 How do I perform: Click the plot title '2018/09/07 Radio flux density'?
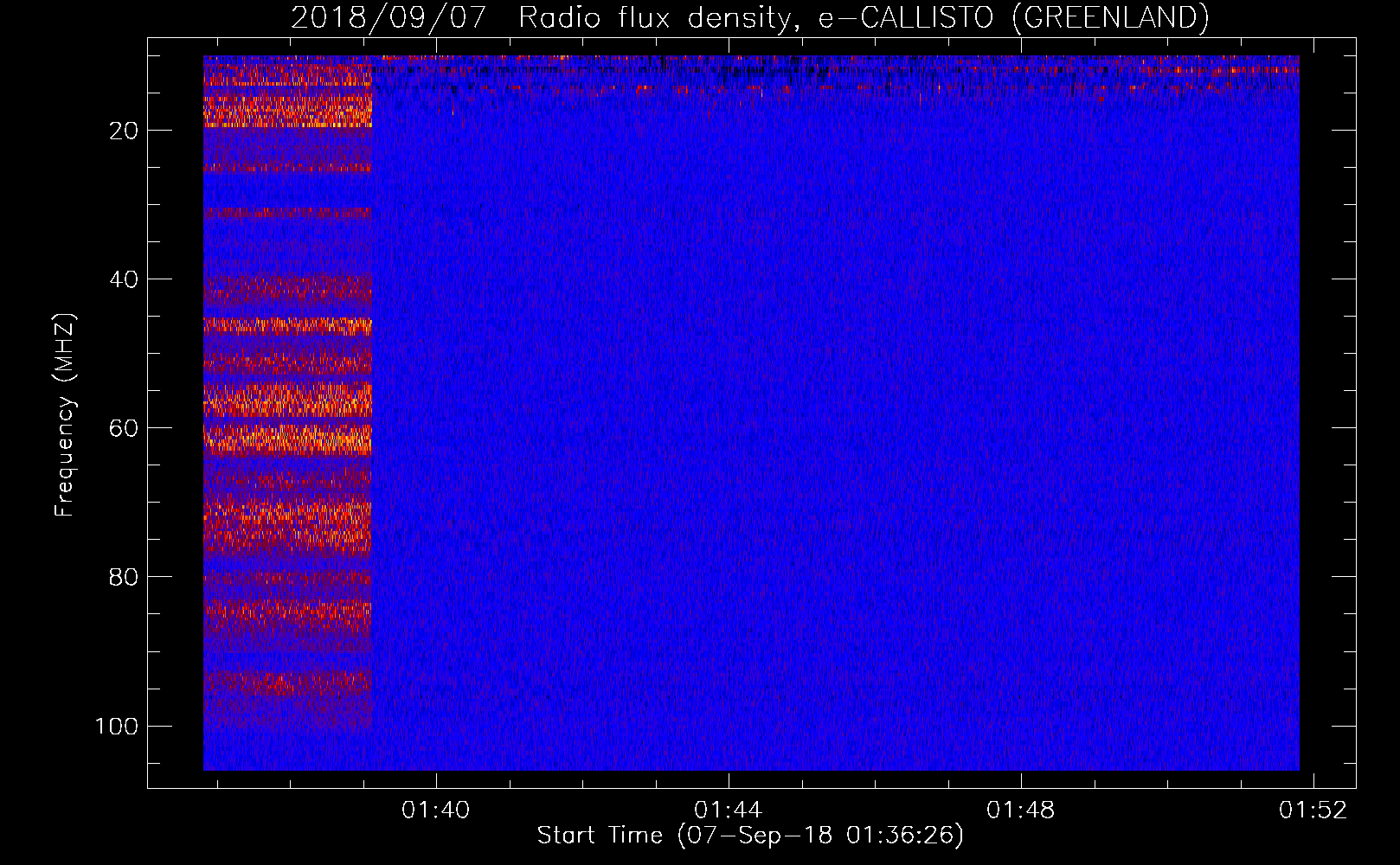750,17
